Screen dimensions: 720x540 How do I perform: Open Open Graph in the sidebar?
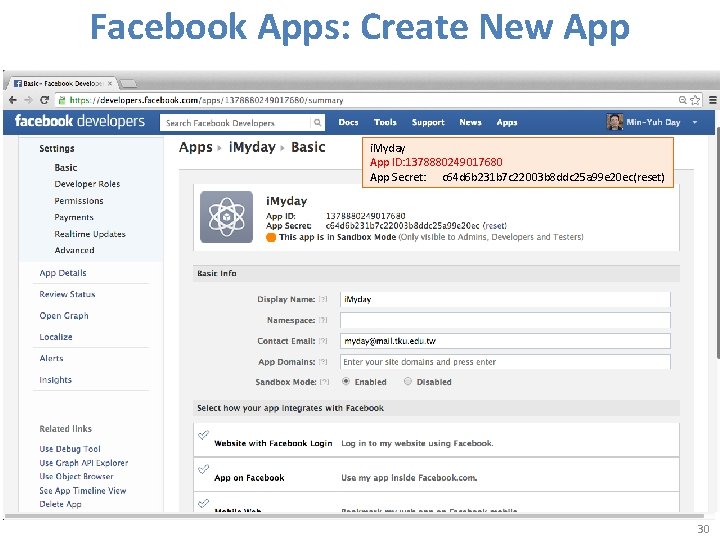pyautogui.click(x=64, y=316)
